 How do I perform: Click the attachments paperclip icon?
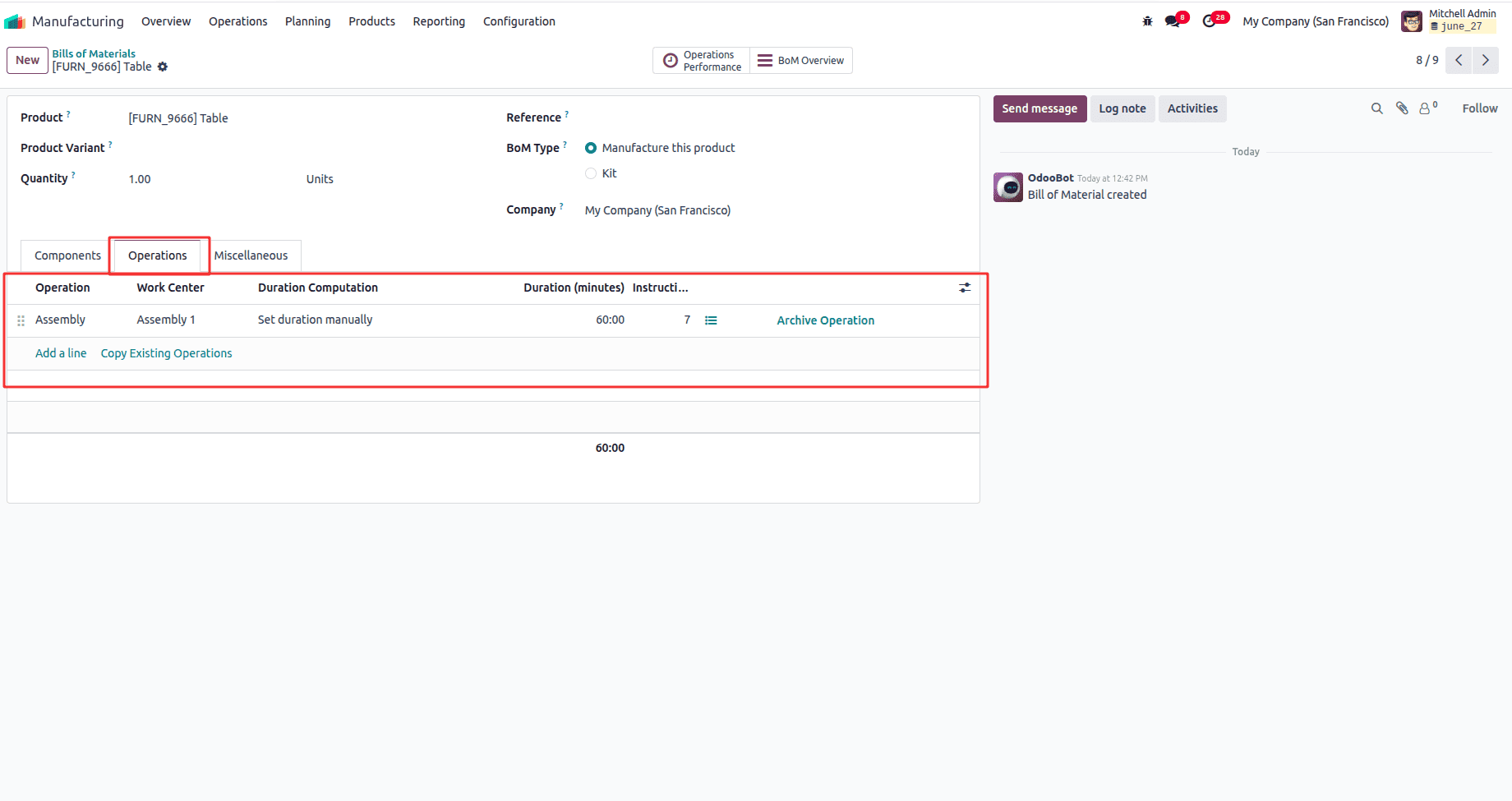(x=1402, y=108)
